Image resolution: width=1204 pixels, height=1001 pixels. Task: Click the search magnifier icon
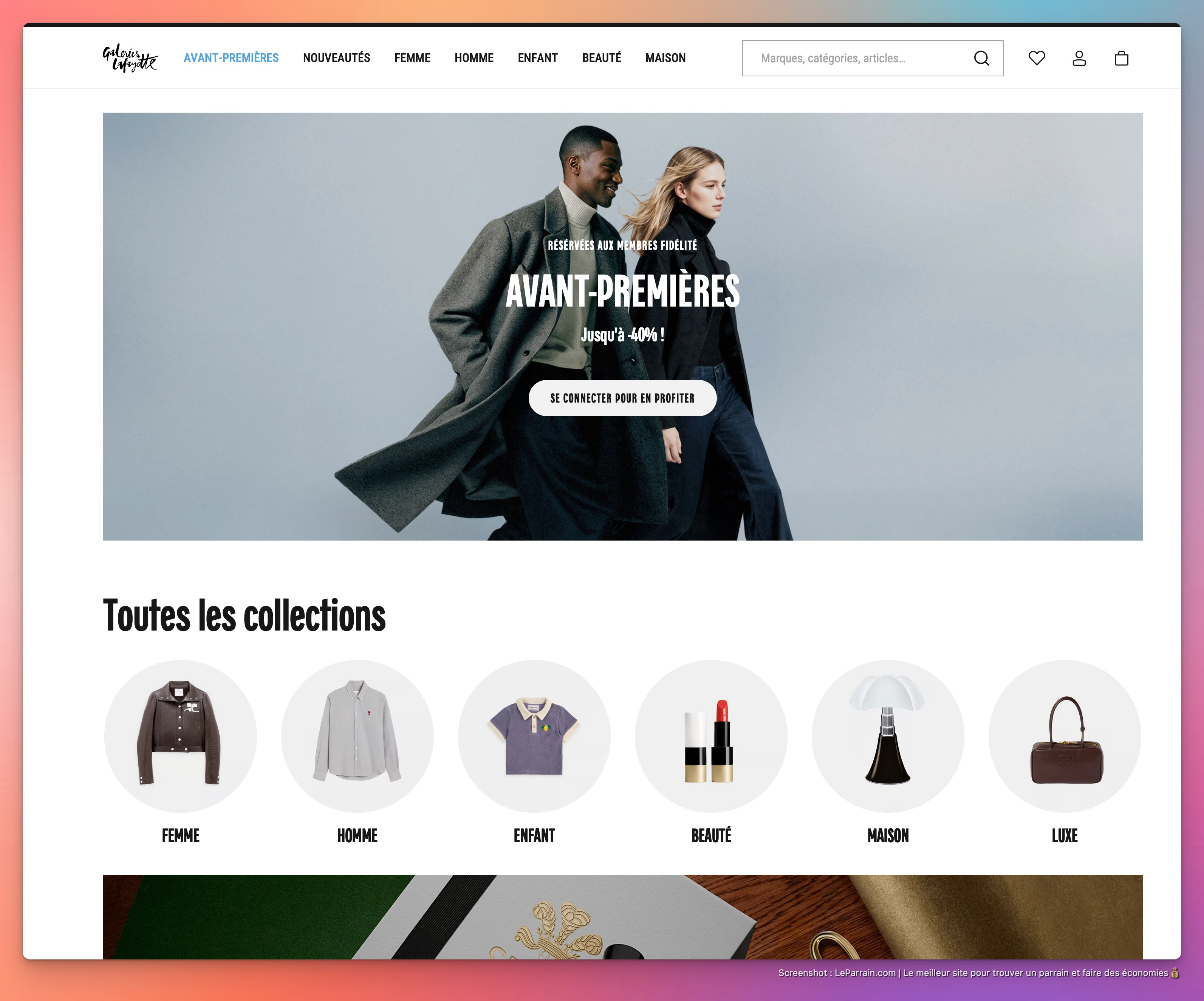[x=981, y=58]
